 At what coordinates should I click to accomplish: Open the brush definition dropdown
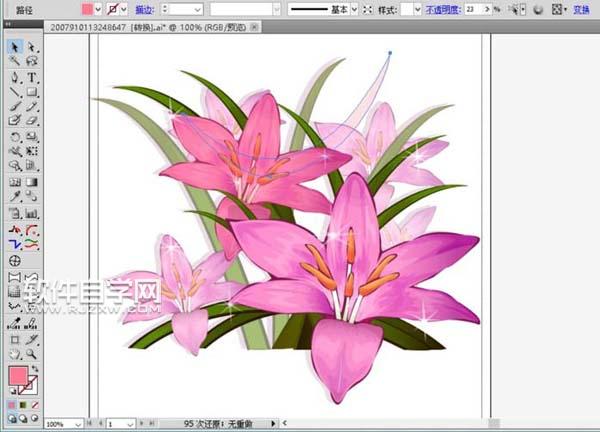[276, 10]
